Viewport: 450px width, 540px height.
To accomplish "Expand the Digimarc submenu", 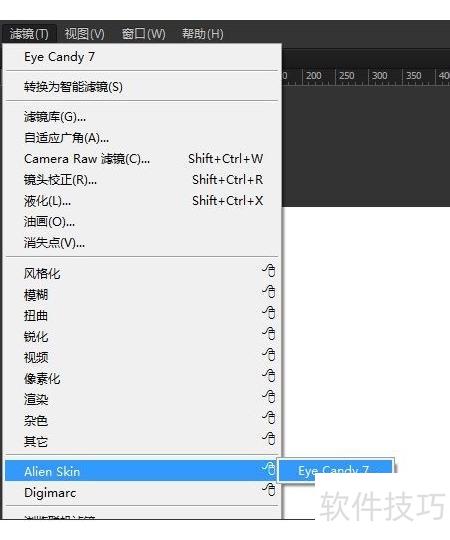I will (142, 493).
